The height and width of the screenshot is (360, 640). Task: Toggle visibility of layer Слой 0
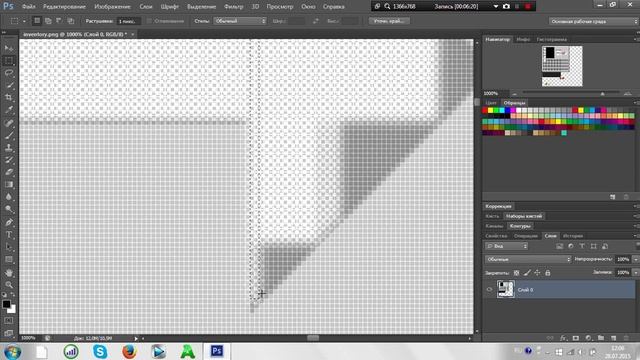click(x=489, y=290)
